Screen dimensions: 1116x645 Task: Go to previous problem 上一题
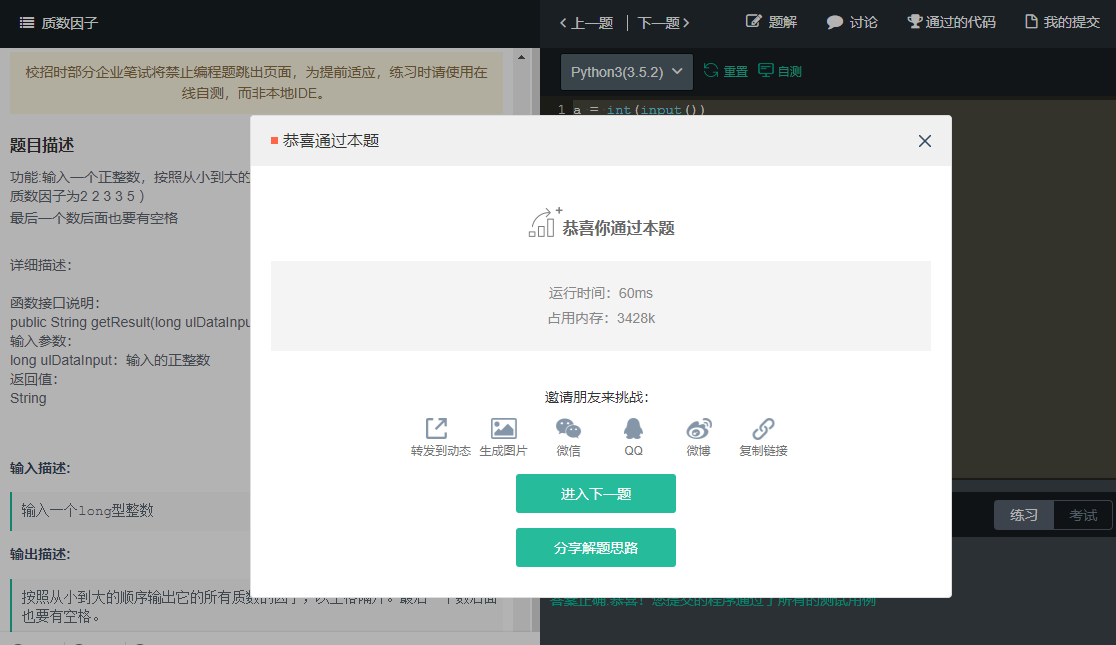pos(586,23)
